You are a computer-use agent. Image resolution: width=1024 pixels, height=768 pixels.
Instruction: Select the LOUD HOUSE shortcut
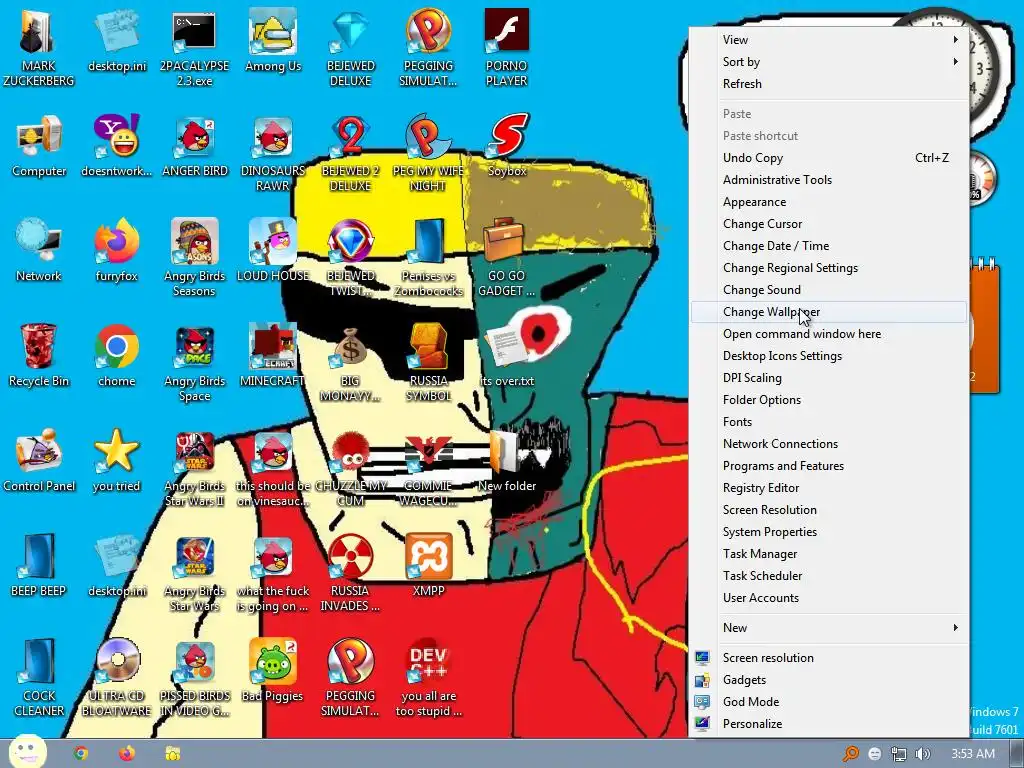point(273,250)
